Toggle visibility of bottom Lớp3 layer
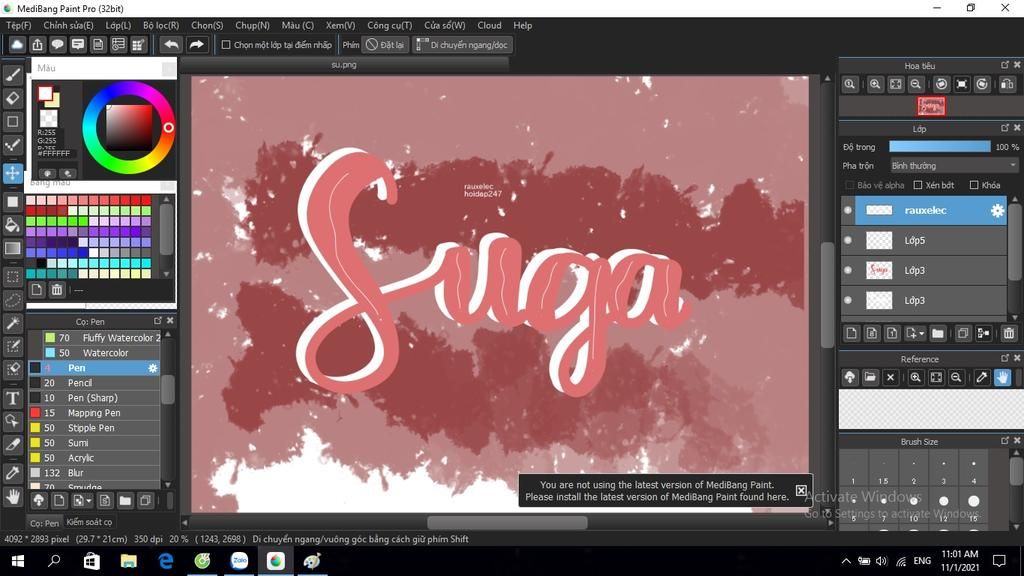Viewport: 1024px width, 576px height. pos(848,300)
